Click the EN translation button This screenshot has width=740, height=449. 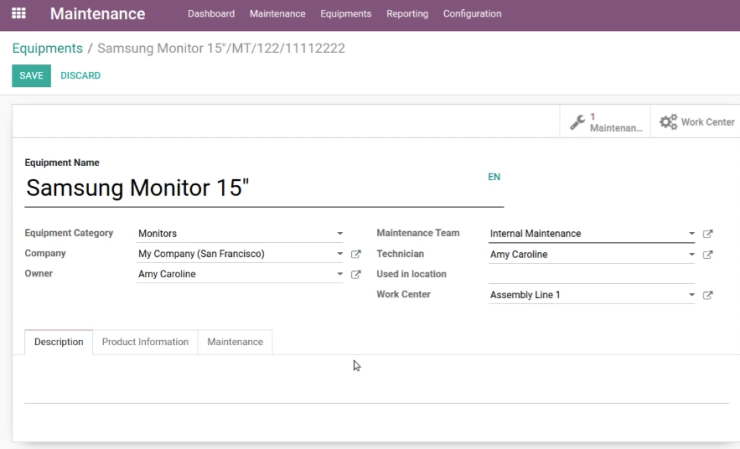494,177
